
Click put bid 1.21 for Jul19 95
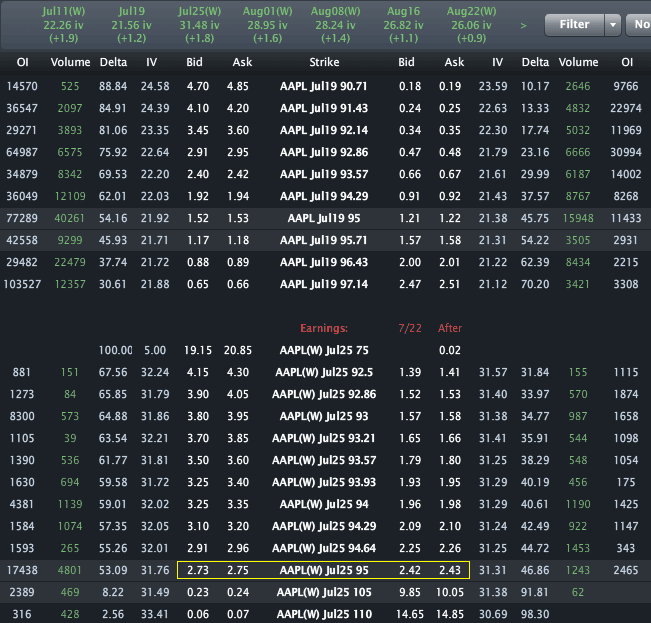(410, 218)
